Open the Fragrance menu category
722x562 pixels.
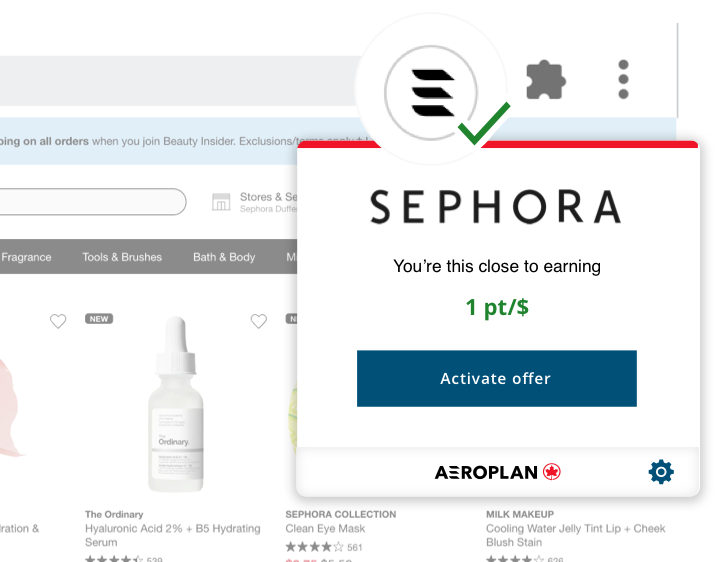point(26,257)
